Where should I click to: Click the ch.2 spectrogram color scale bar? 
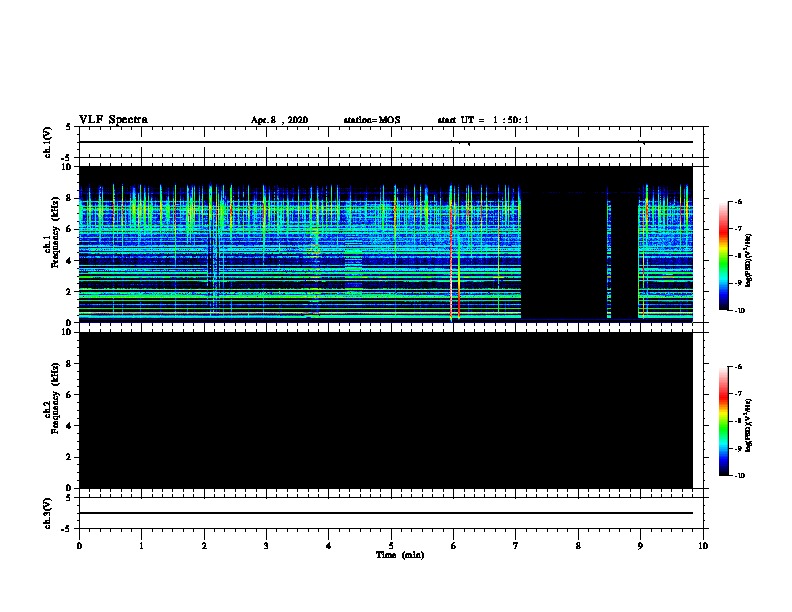723,421
